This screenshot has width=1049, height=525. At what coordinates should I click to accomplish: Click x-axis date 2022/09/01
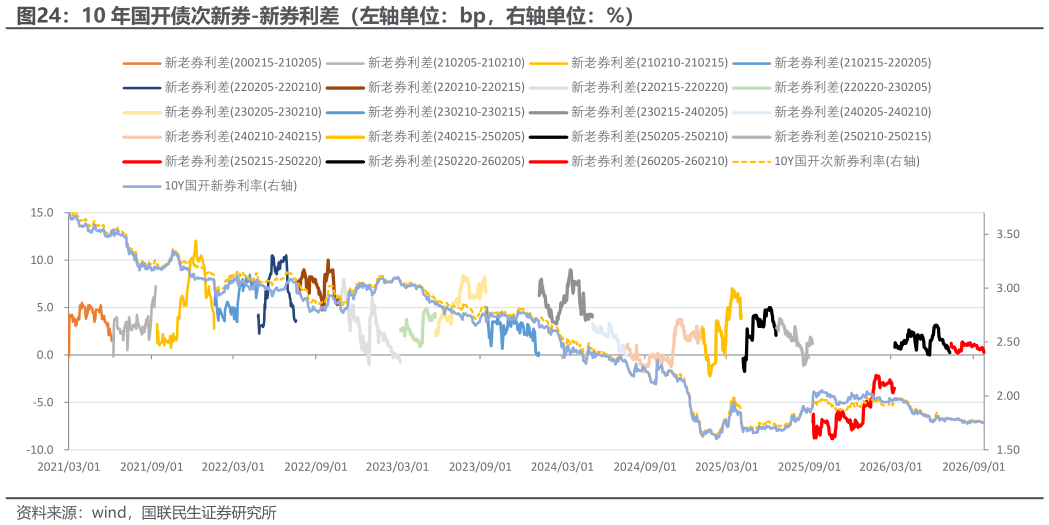tap(316, 467)
